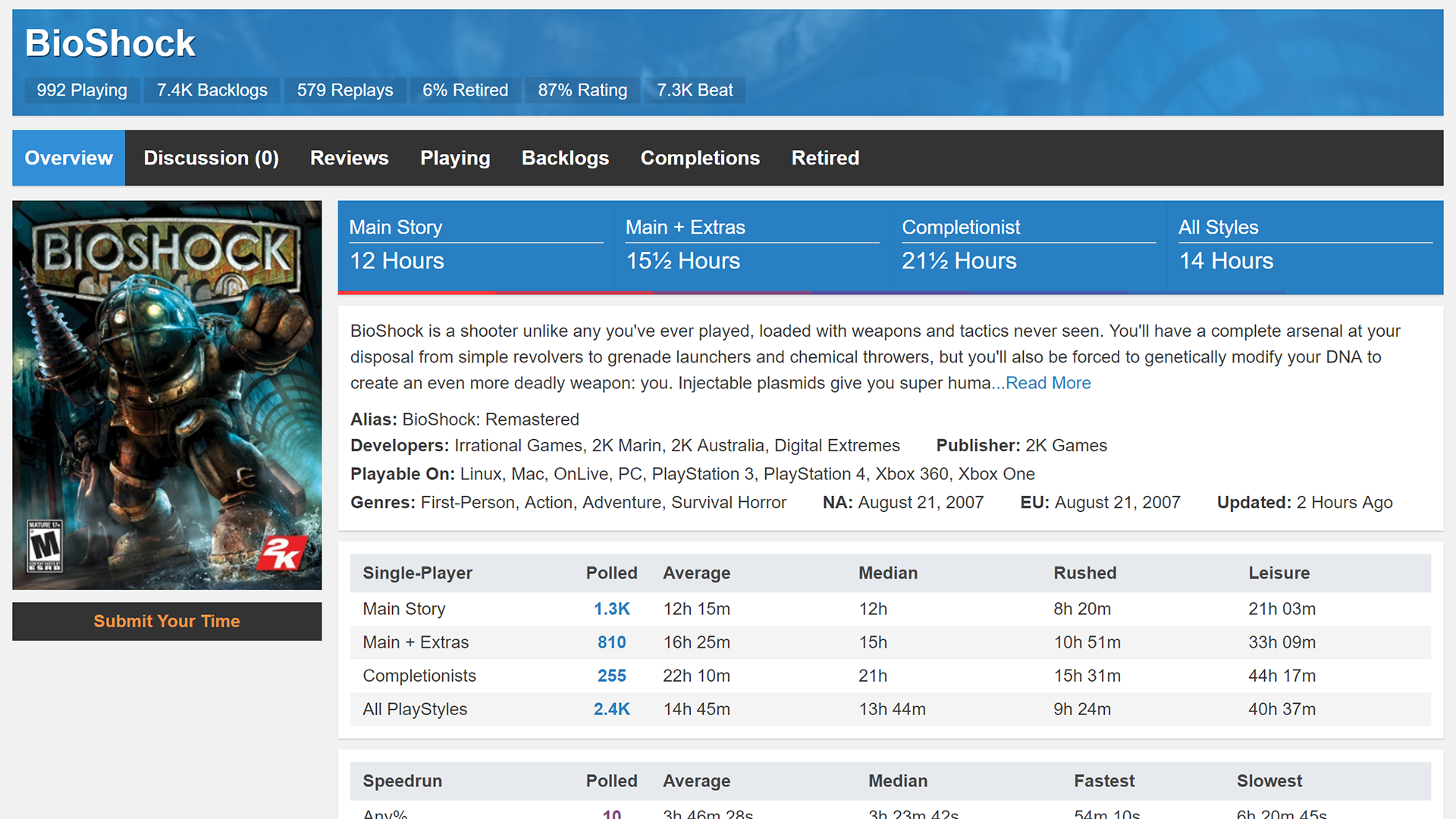This screenshot has width=1456, height=819.
Task: Open the Retired tab
Action: click(x=825, y=158)
